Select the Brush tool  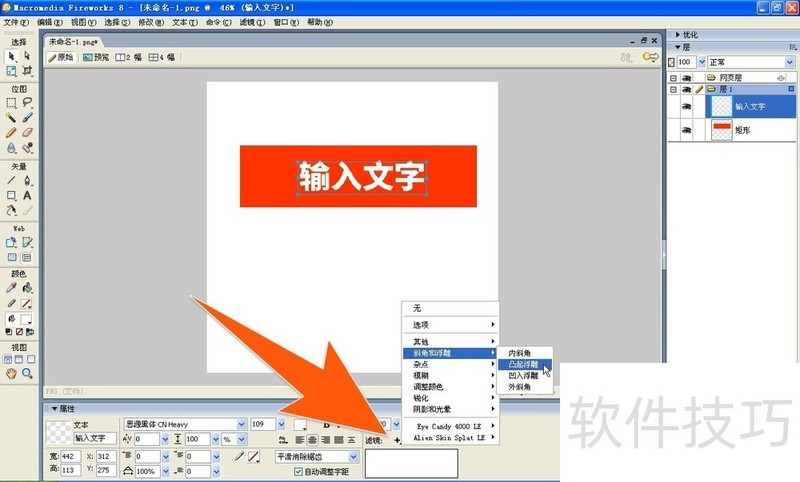pyautogui.click(x=27, y=117)
